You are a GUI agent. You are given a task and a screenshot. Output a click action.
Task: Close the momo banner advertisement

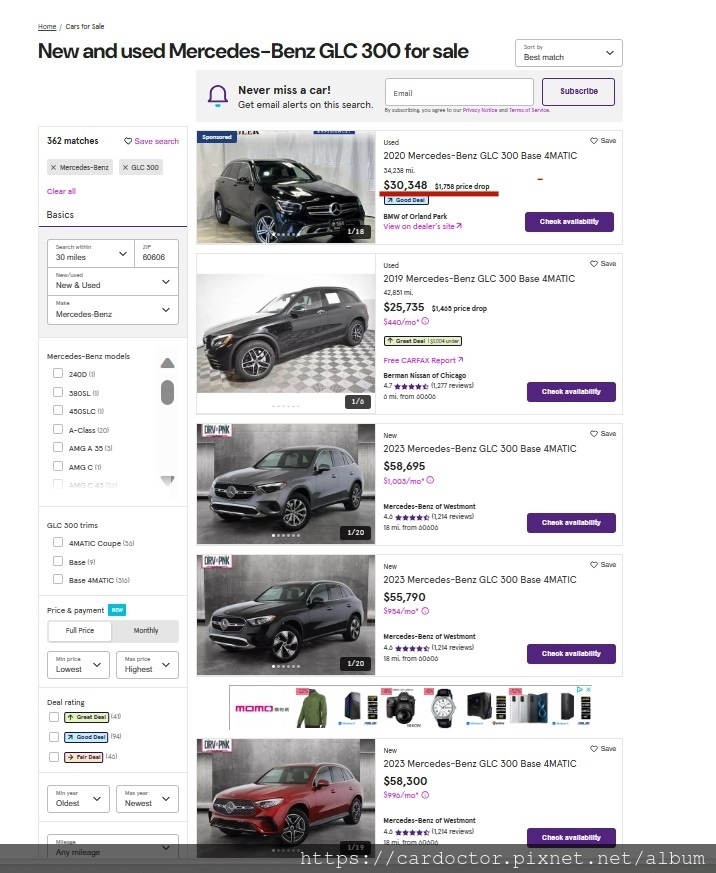pyautogui.click(x=588, y=689)
